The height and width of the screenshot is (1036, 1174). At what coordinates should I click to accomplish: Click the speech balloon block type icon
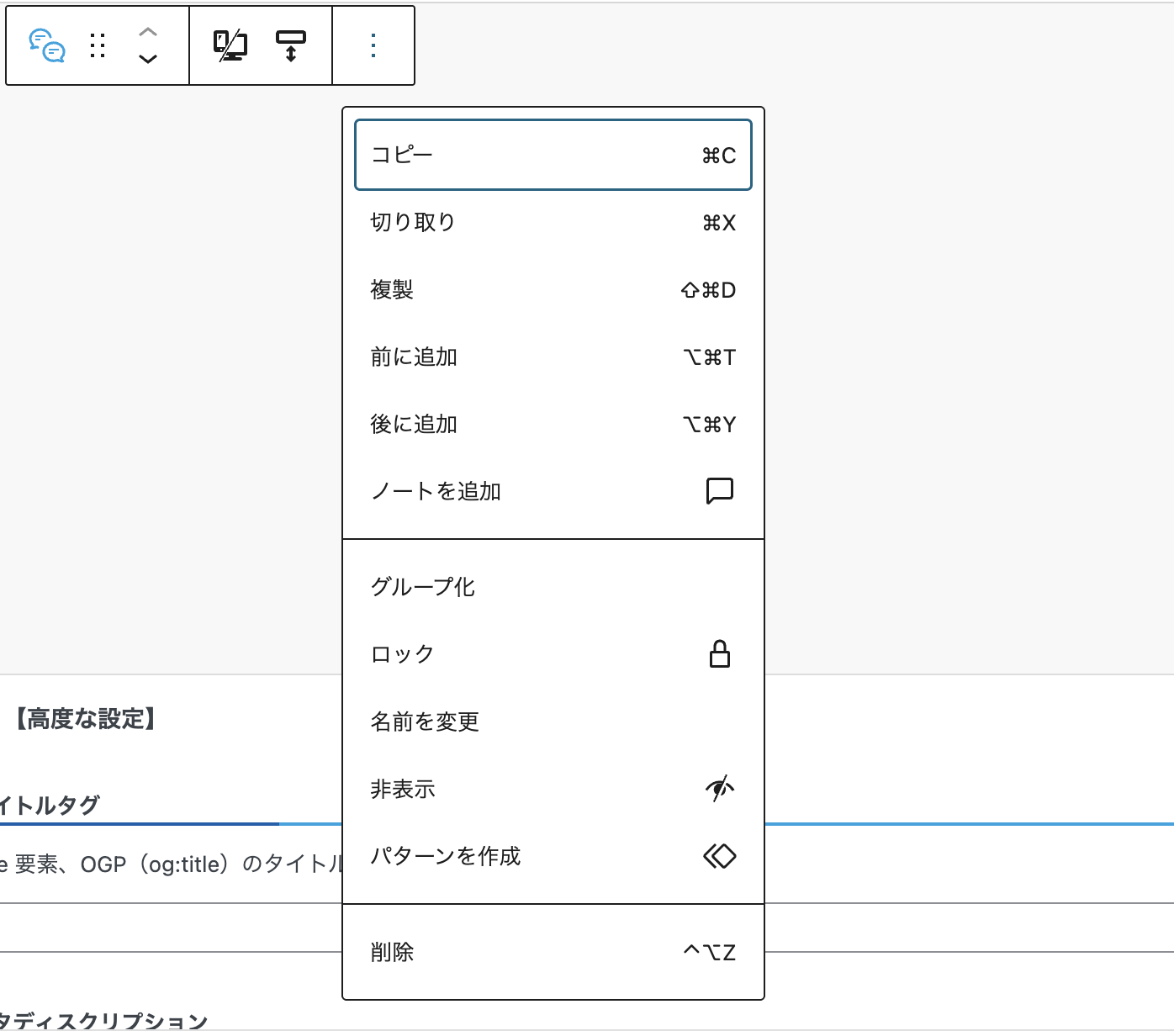tap(46, 45)
